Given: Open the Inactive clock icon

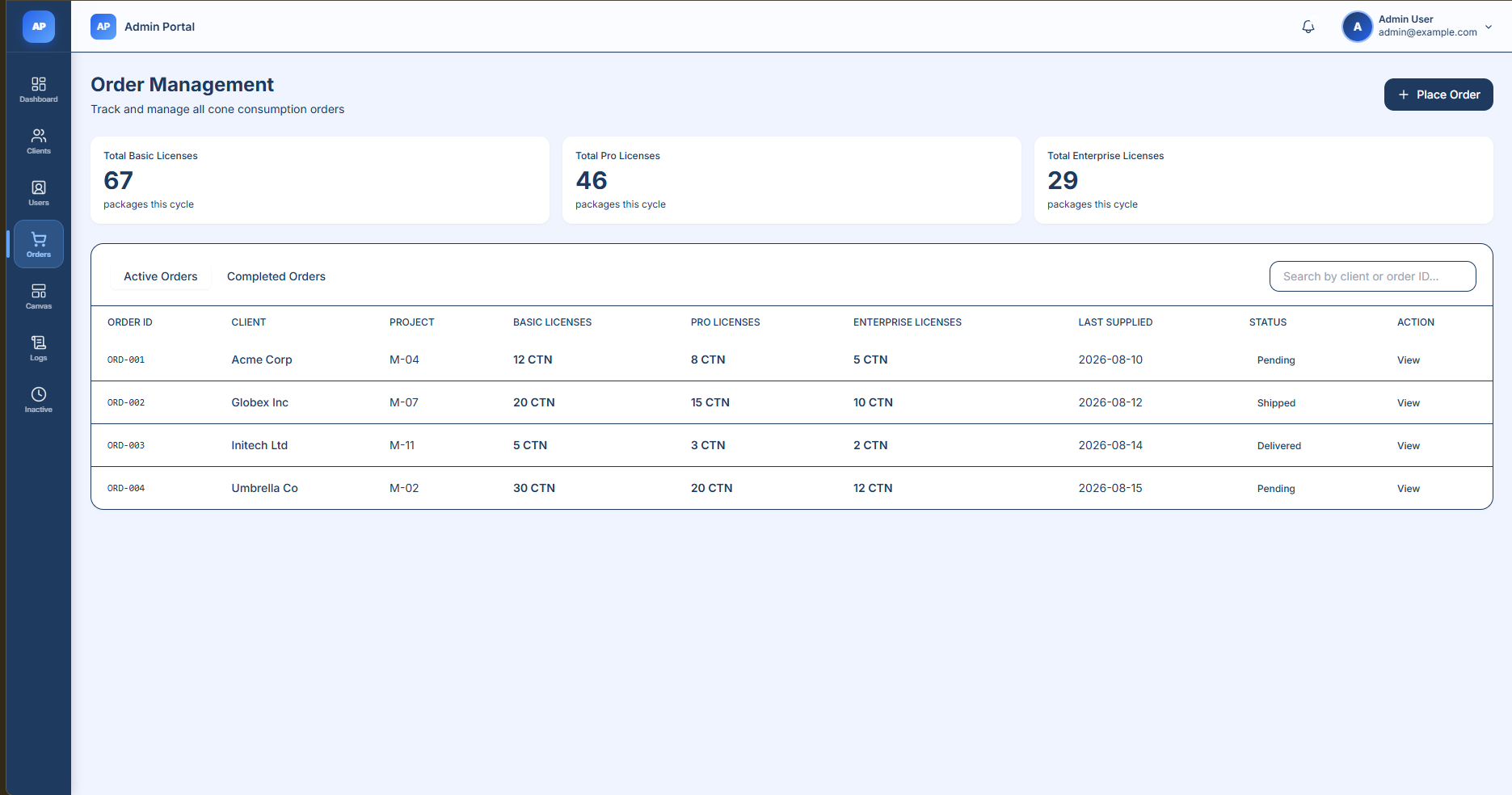Looking at the screenshot, I should tap(39, 399).
